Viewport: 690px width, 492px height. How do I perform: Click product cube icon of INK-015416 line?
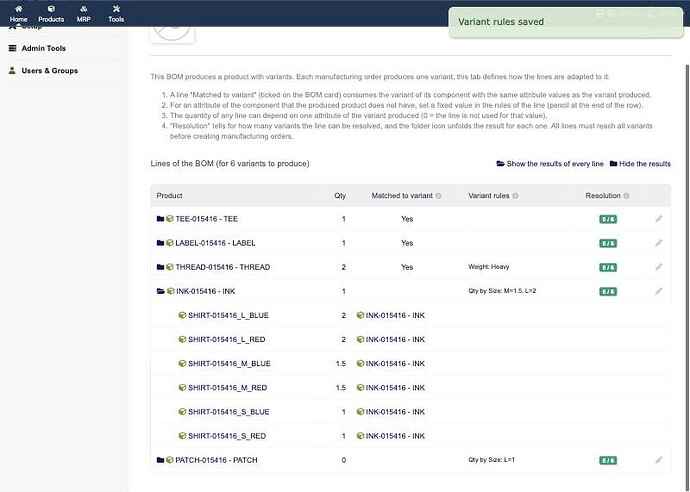171,291
